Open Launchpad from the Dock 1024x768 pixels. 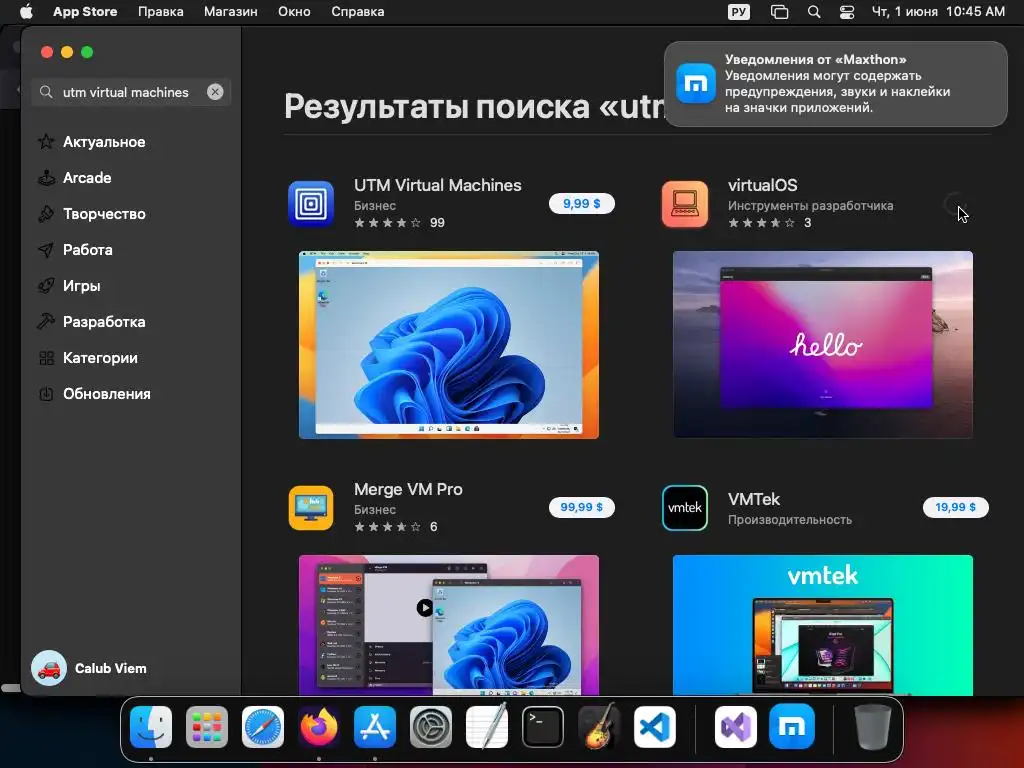coord(207,727)
